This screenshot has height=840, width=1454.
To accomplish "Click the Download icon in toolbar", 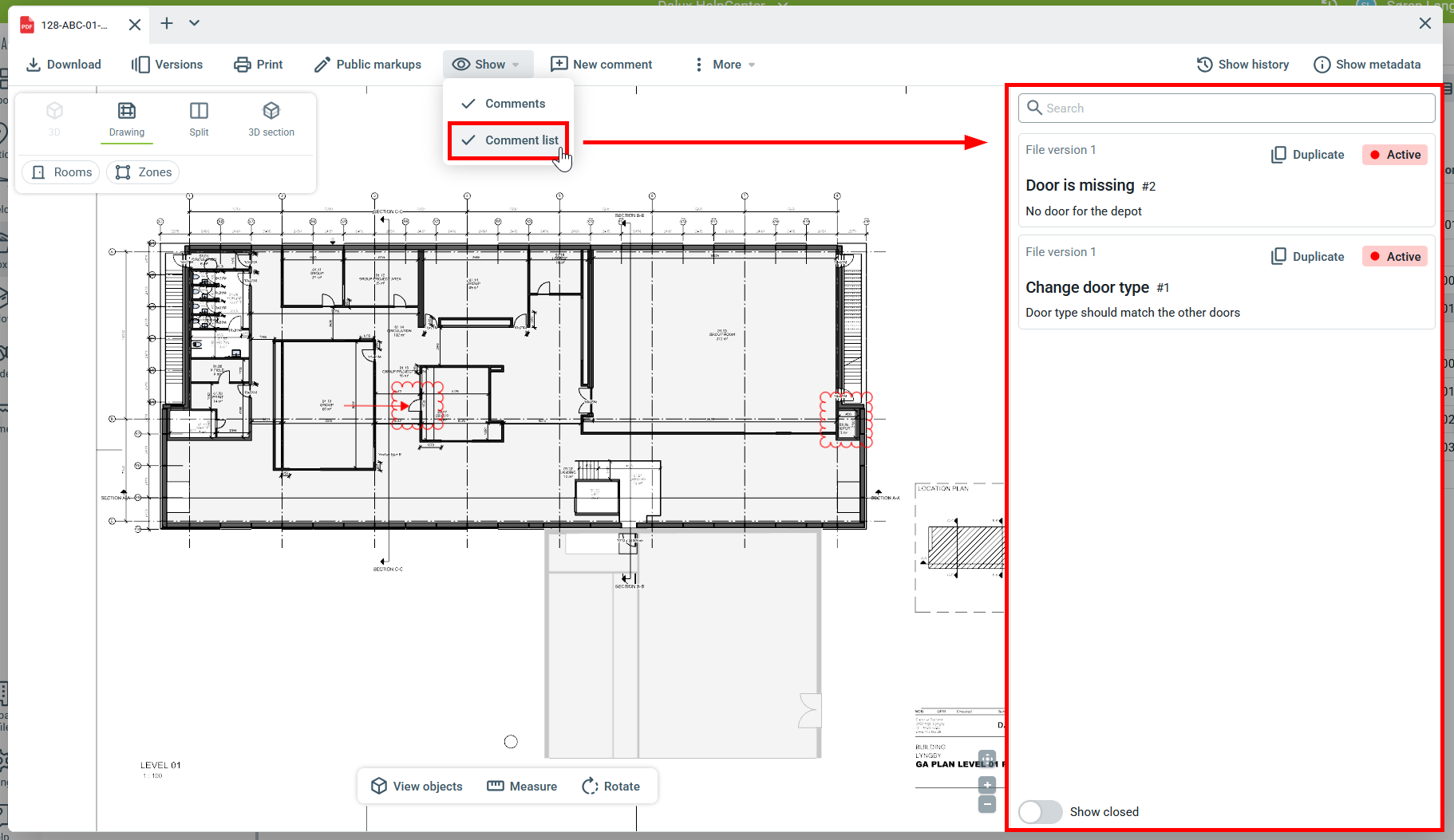I will [x=34, y=65].
